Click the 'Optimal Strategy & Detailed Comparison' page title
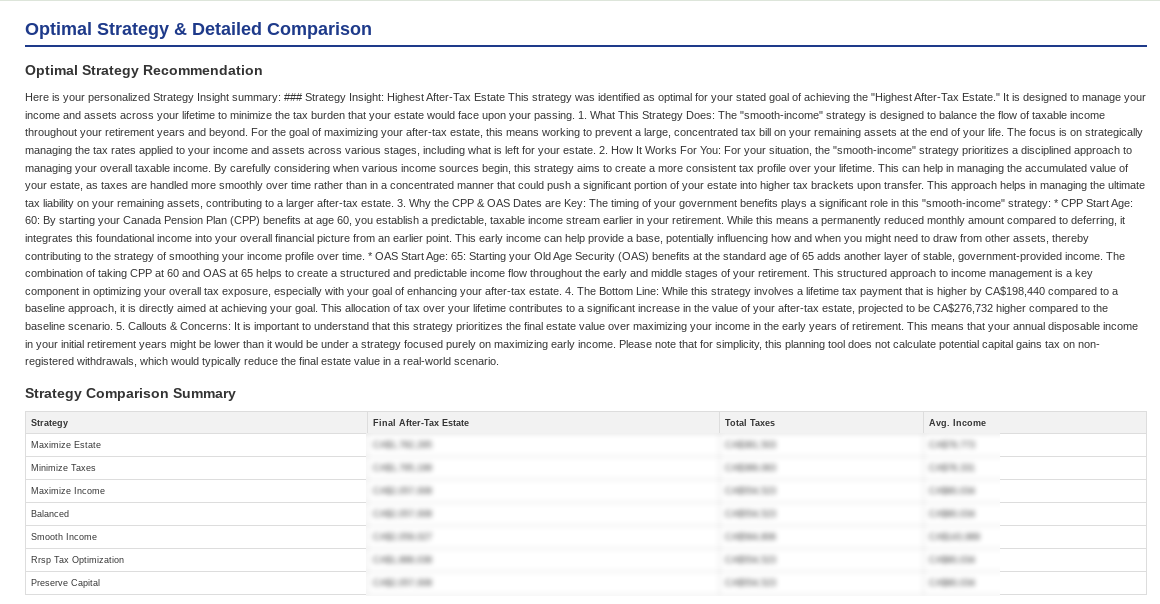Image resolution: width=1160 pixels, height=604 pixels. tap(198, 29)
